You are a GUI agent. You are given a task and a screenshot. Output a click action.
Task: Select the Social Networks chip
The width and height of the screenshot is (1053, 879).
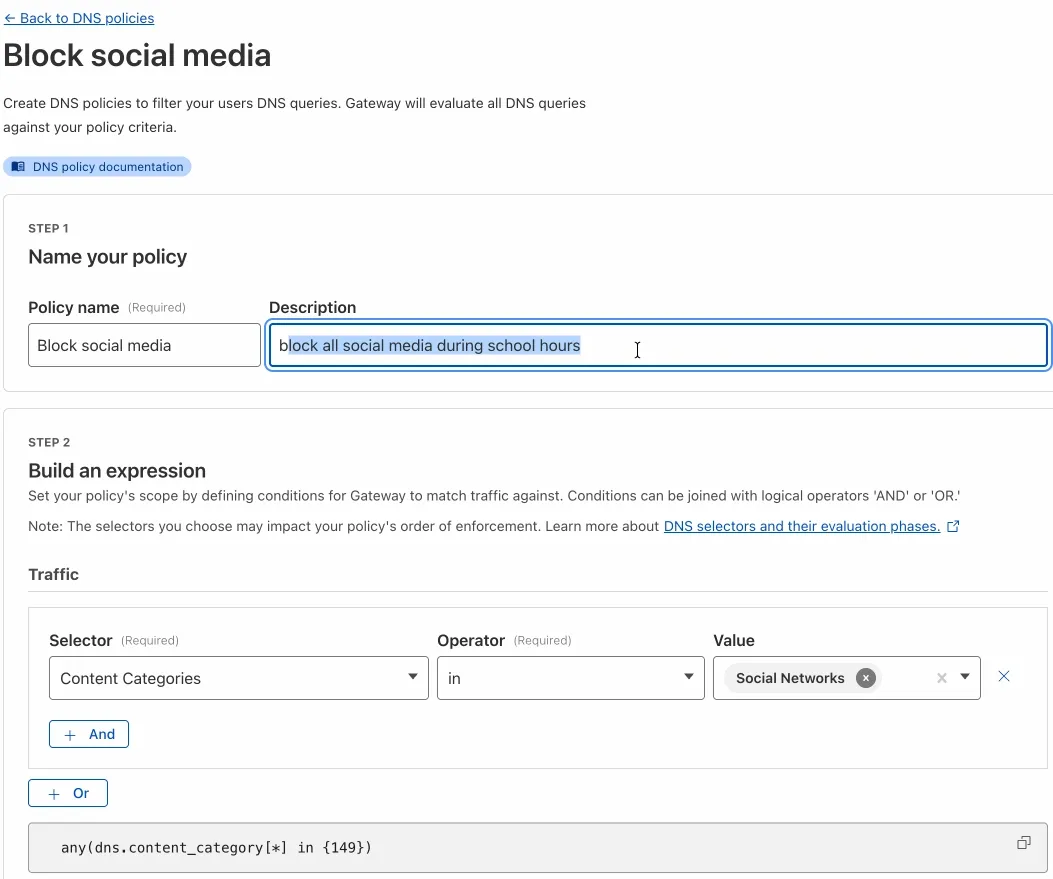pyautogui.click(x=790, y=678)
